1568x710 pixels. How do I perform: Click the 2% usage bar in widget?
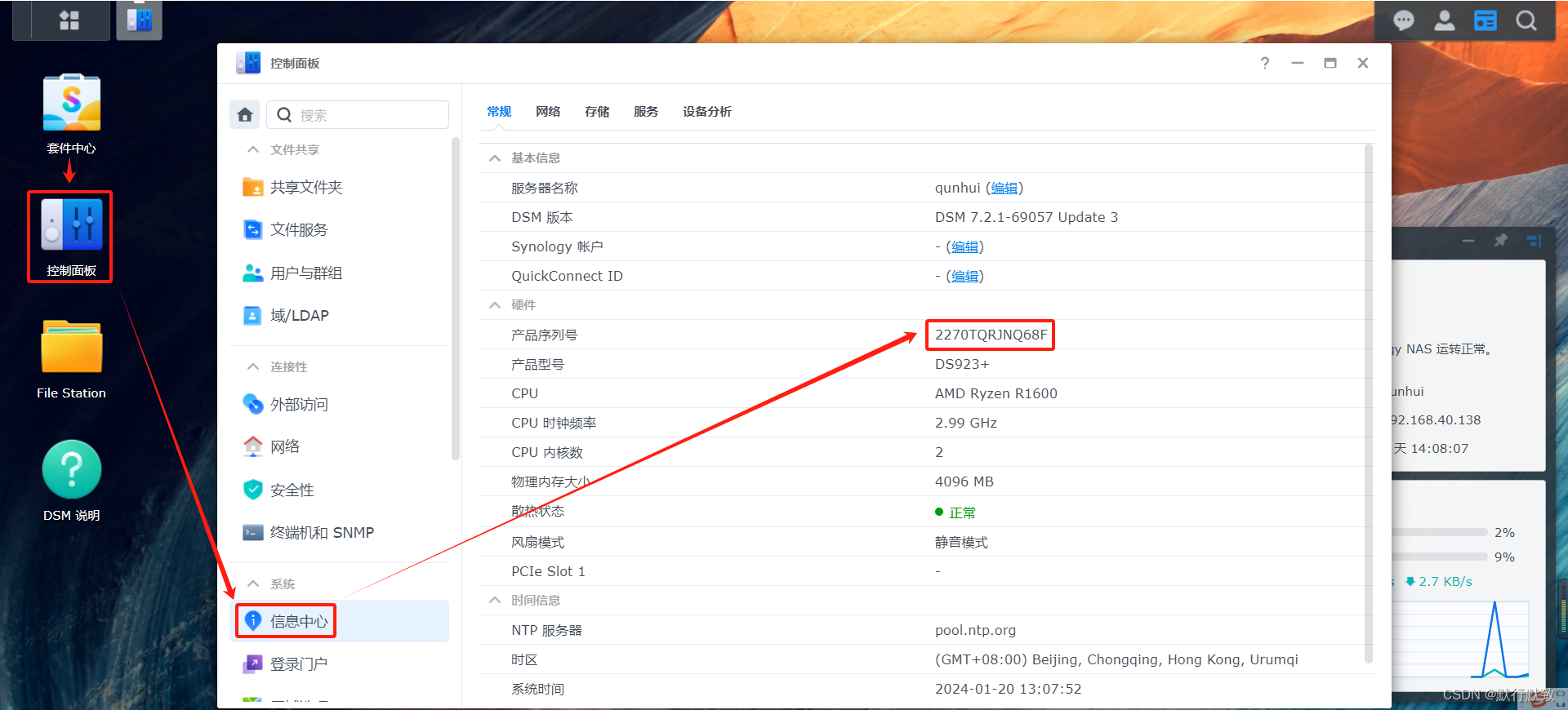1440,532
